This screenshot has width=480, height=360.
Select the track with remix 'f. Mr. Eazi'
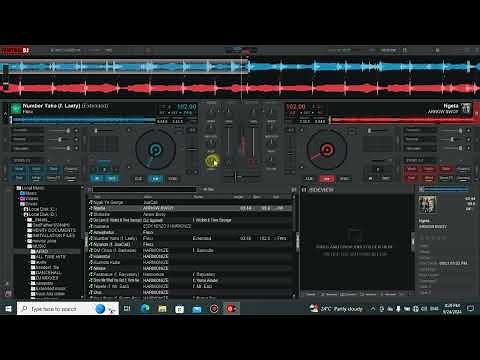[x=191, y=286]
